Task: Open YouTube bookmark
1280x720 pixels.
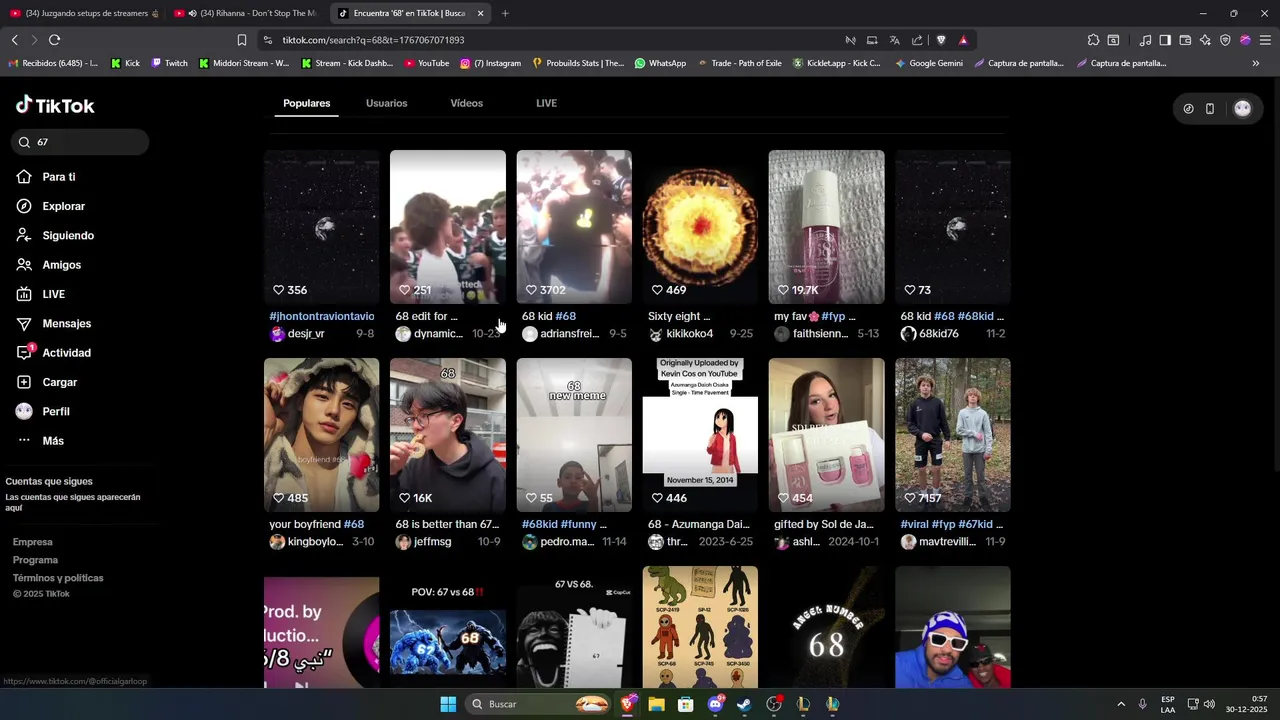Action: [427, 63]
